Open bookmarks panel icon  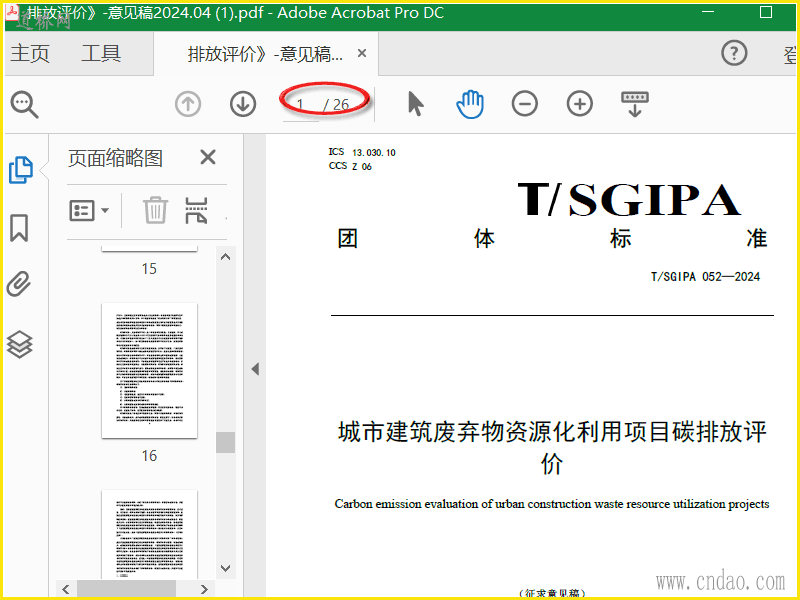pyautogui.click(x=19, y=227)
